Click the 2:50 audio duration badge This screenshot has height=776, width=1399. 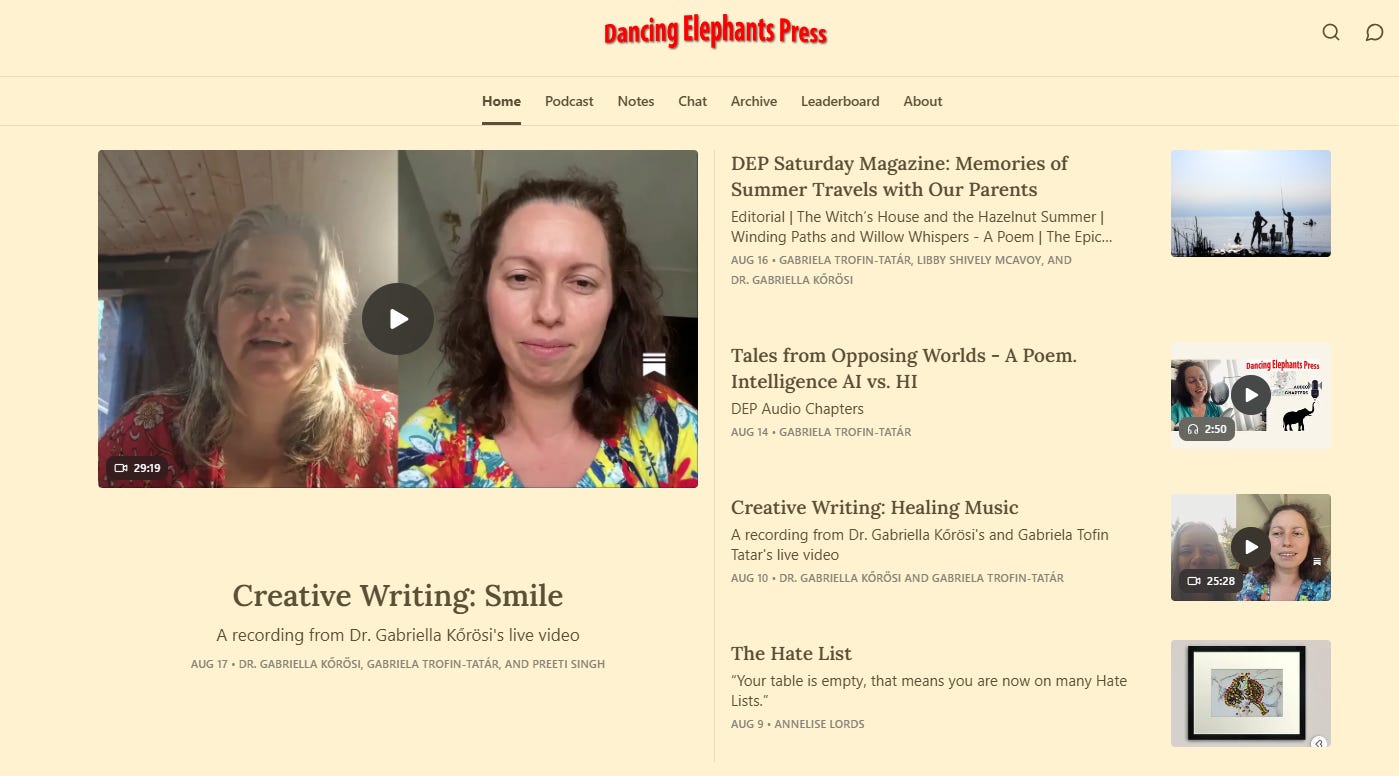1207,429
